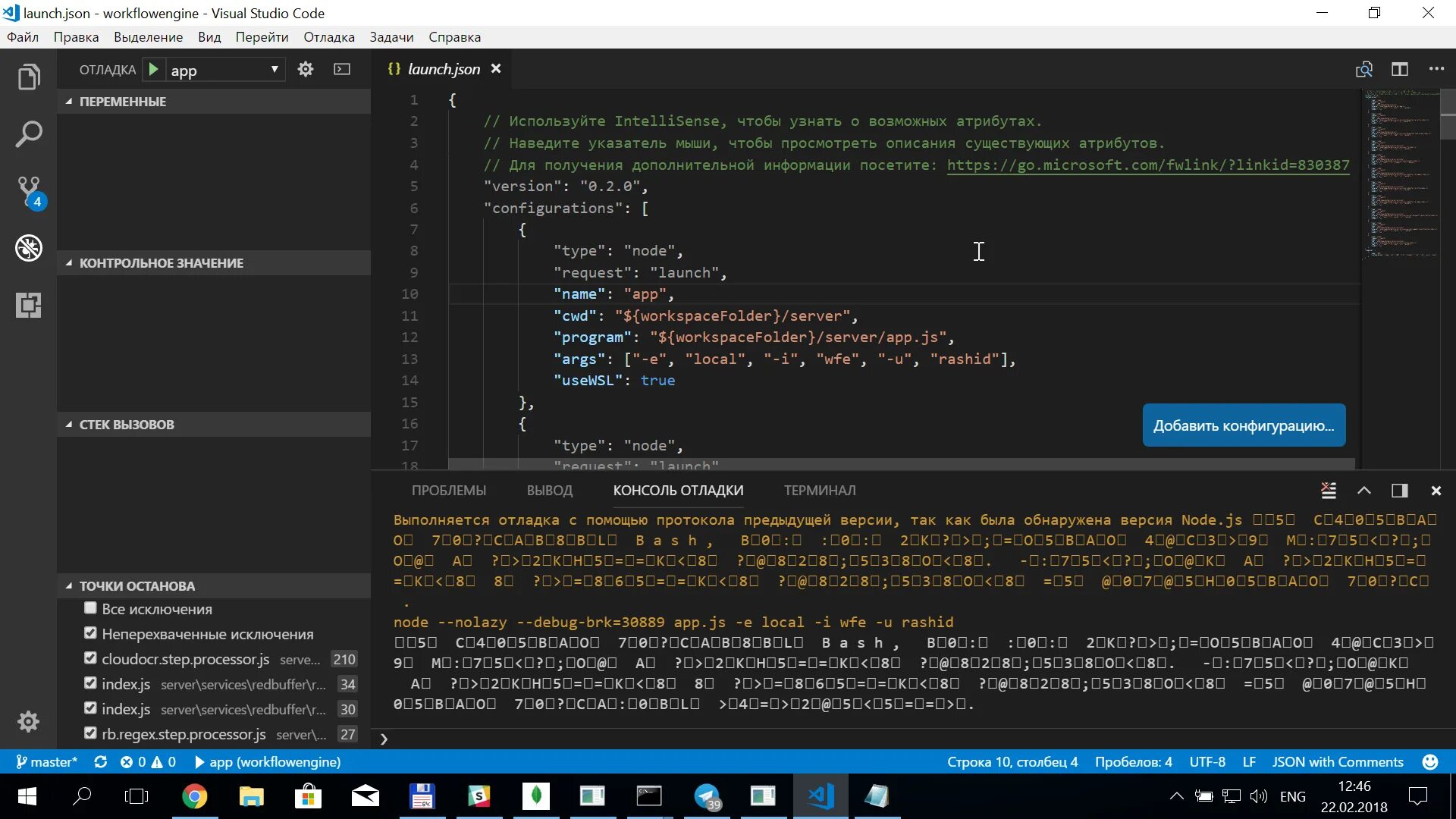
Task: Collapse the ПЕРЕМЕННЫЕ section
Action: pyautogui.click(x=122, y=102)
